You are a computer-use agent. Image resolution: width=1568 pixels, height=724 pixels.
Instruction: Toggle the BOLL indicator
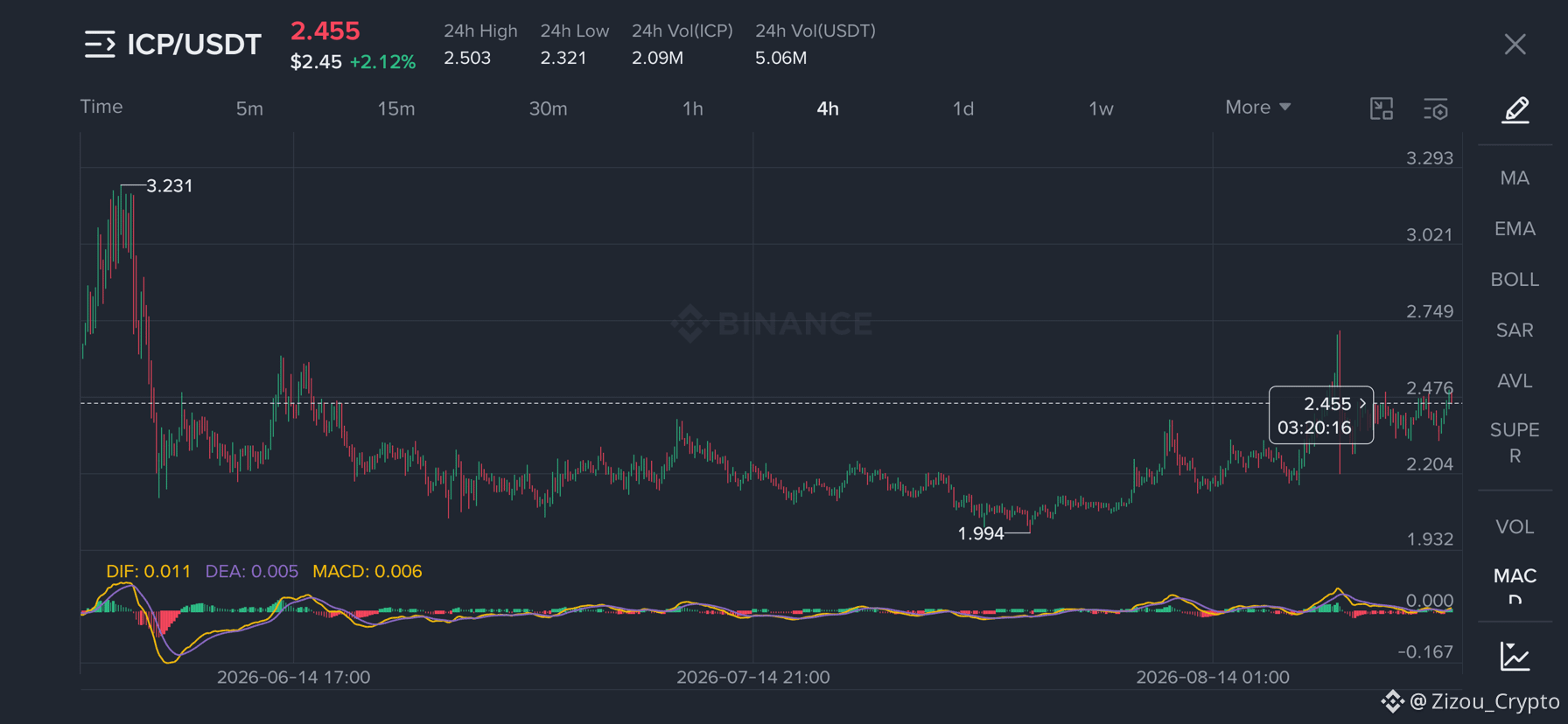coord(1515,280)
